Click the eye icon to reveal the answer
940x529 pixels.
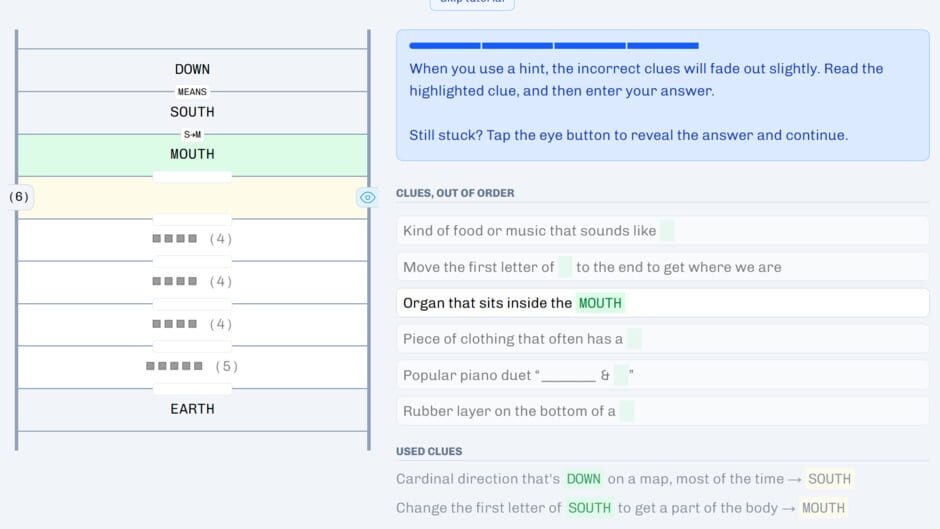(x=367, y=198)
